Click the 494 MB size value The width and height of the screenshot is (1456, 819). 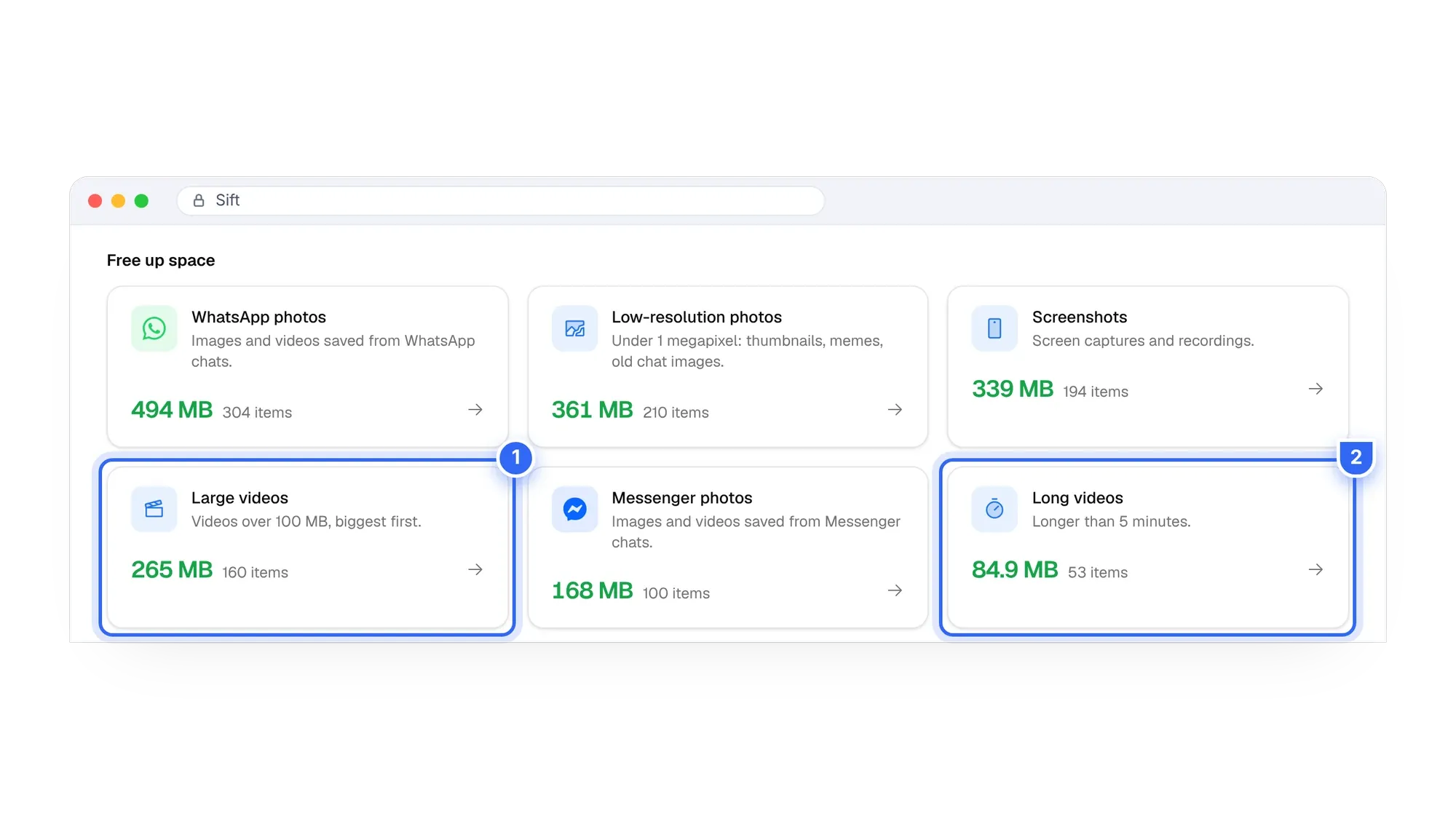click(x=172, y=410)
